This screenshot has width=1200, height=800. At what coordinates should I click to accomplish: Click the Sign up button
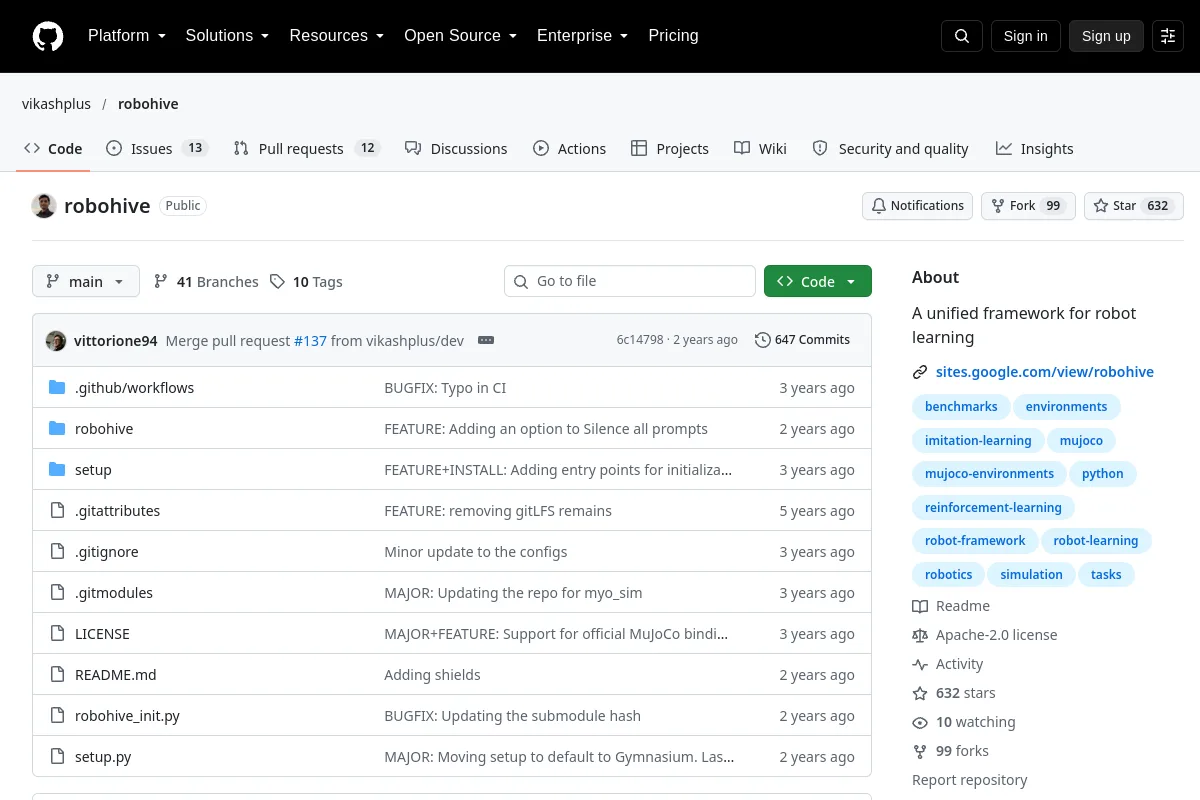click(x=1106, y=36)
